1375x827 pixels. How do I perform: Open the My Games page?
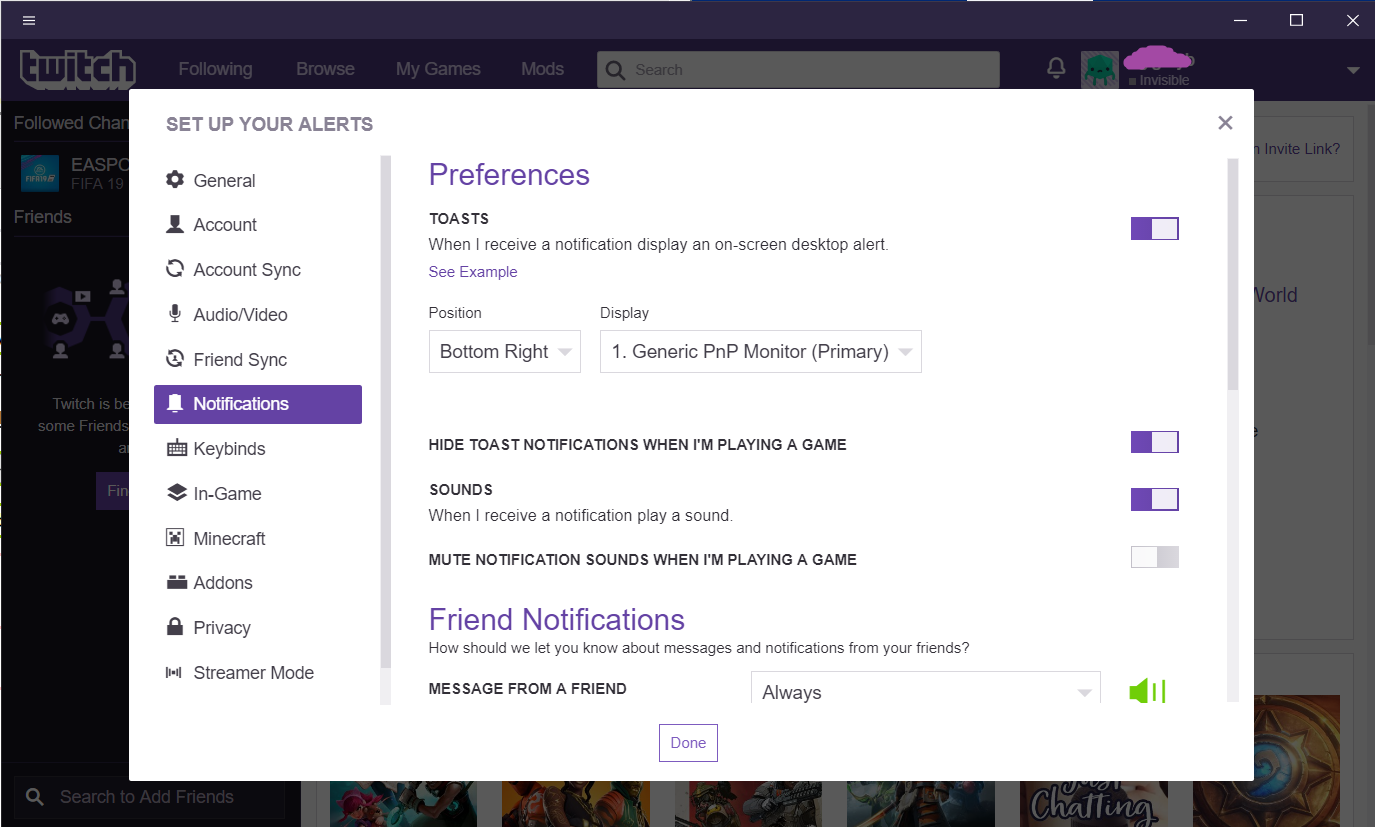click(x=438, y=69)
